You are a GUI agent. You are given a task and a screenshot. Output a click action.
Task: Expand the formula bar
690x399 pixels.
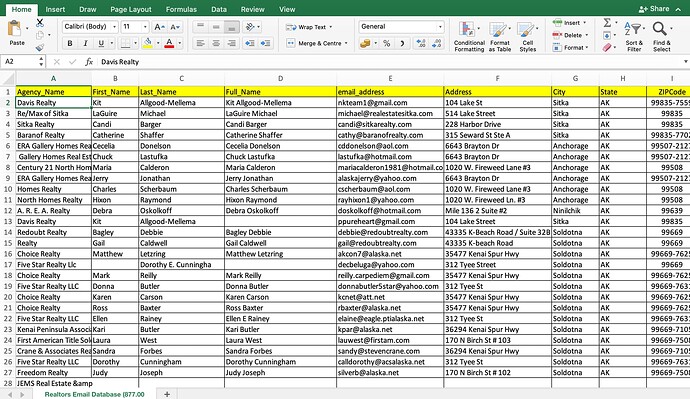click(x=685, y=62)
